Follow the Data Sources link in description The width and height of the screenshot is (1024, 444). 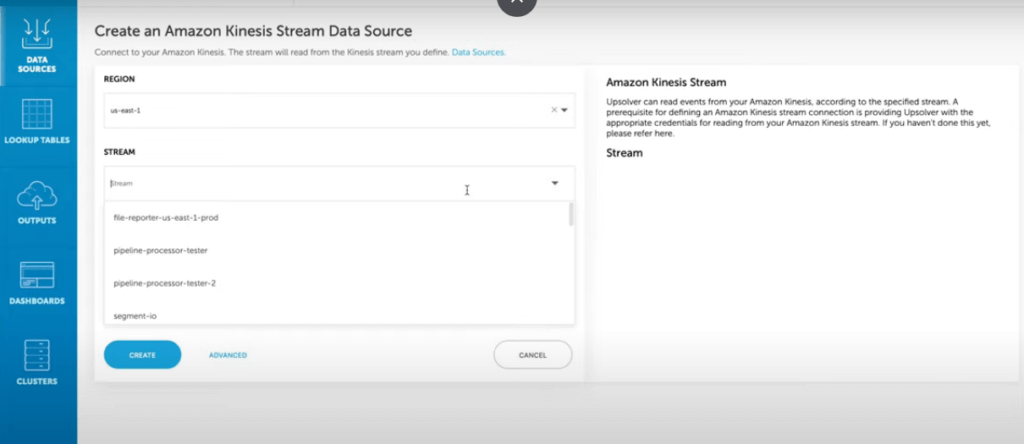click(479, 52)
